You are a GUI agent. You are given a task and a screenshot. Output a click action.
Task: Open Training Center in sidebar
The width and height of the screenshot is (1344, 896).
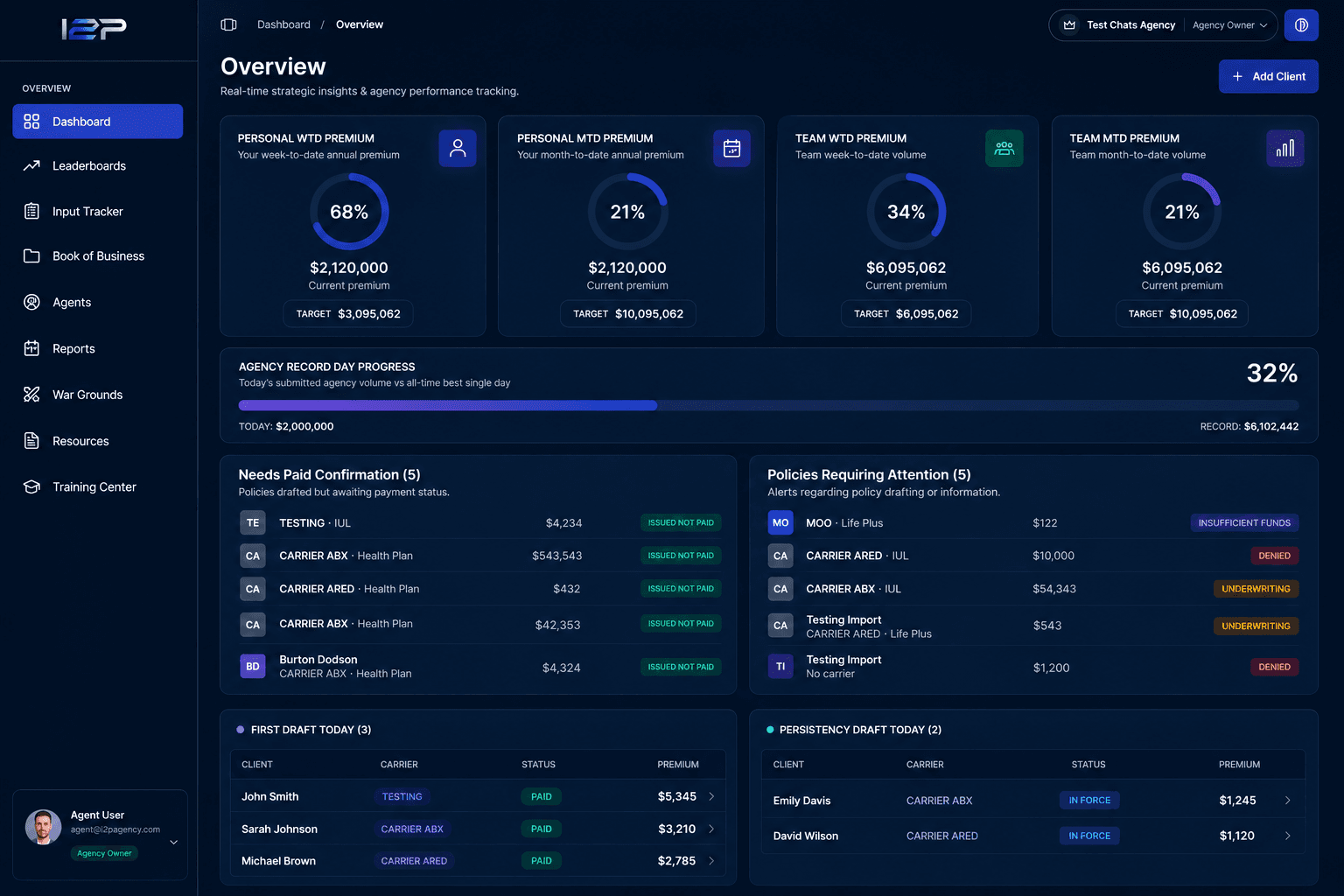[98, 486]
